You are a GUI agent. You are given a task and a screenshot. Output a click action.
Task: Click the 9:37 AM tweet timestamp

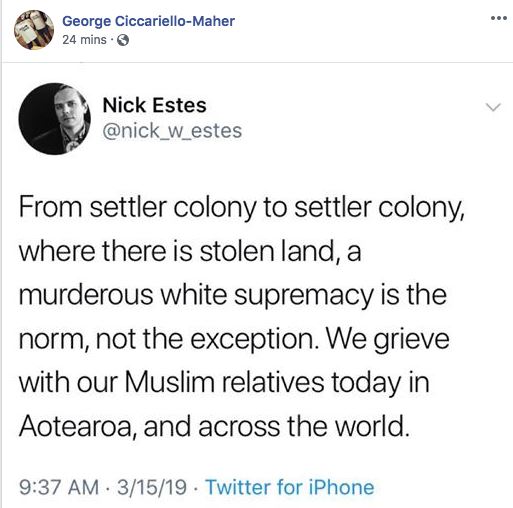[59, 487]
